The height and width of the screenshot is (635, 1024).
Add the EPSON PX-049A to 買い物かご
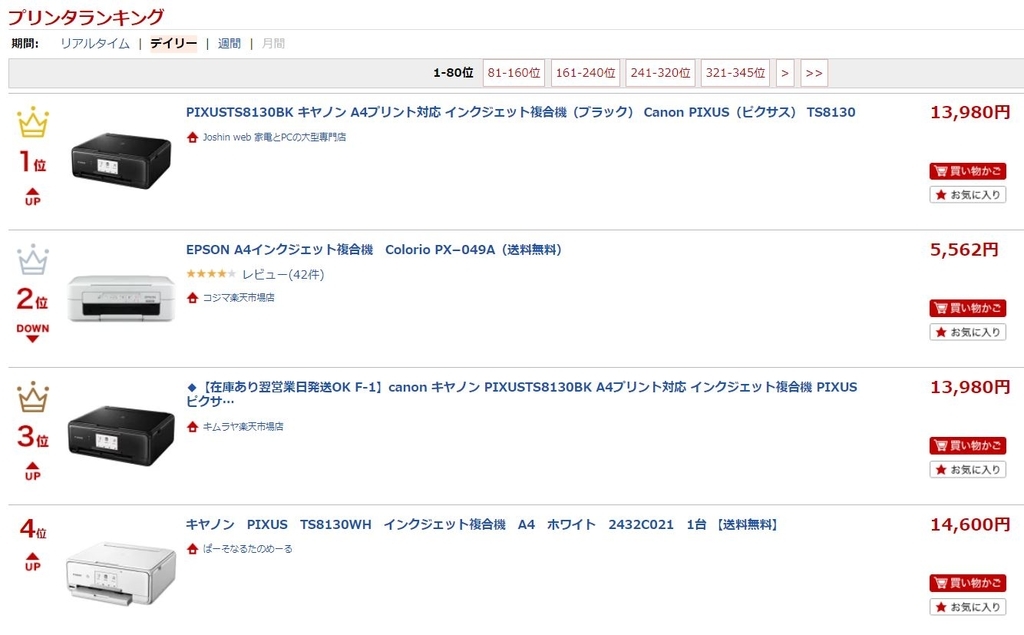[968, 308]
